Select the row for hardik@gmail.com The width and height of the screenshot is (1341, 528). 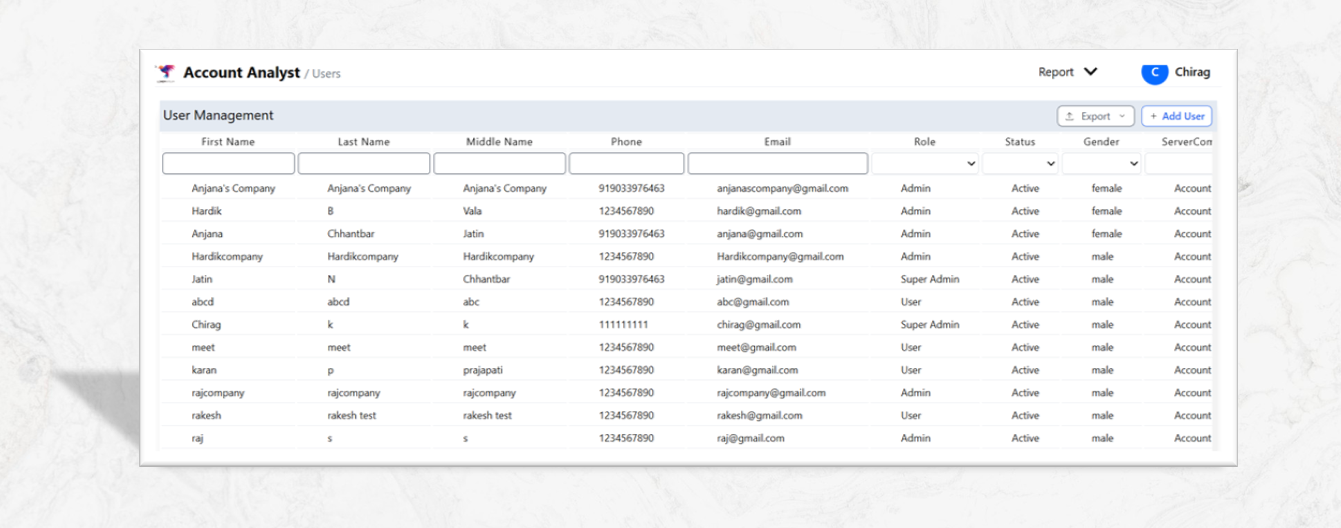[x=759, y=211]
